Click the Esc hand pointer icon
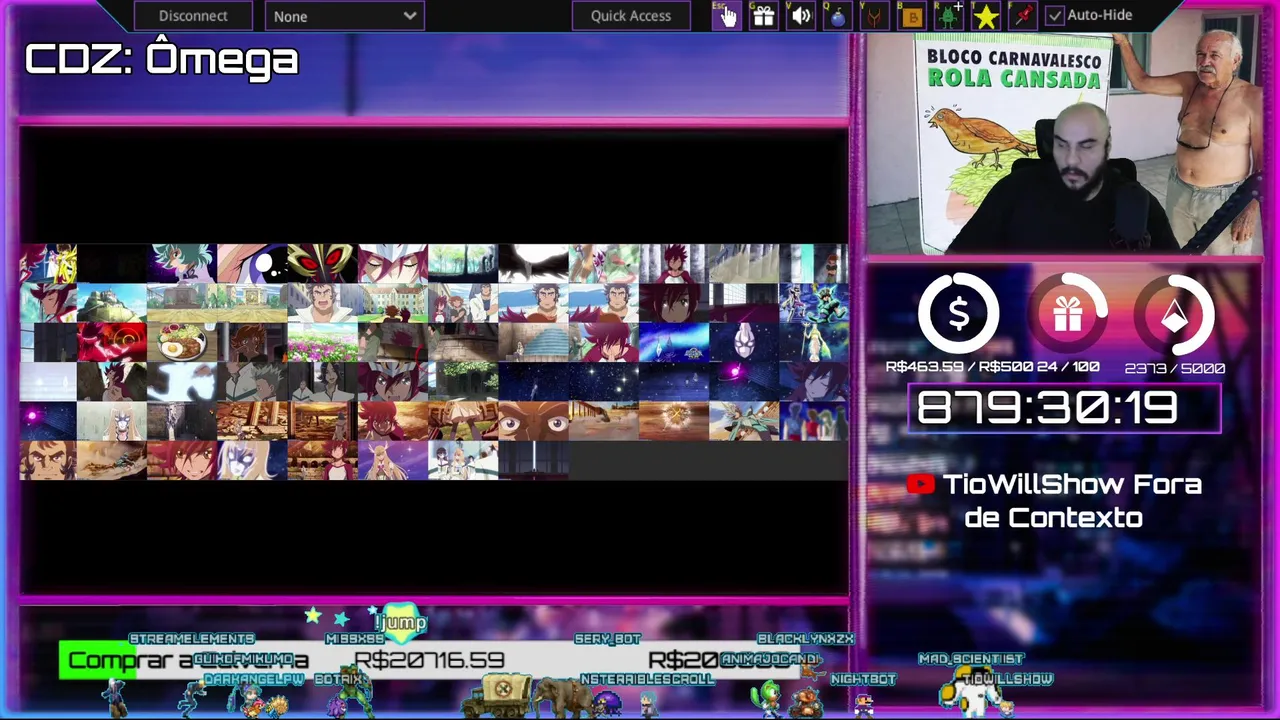 point(726,15)
